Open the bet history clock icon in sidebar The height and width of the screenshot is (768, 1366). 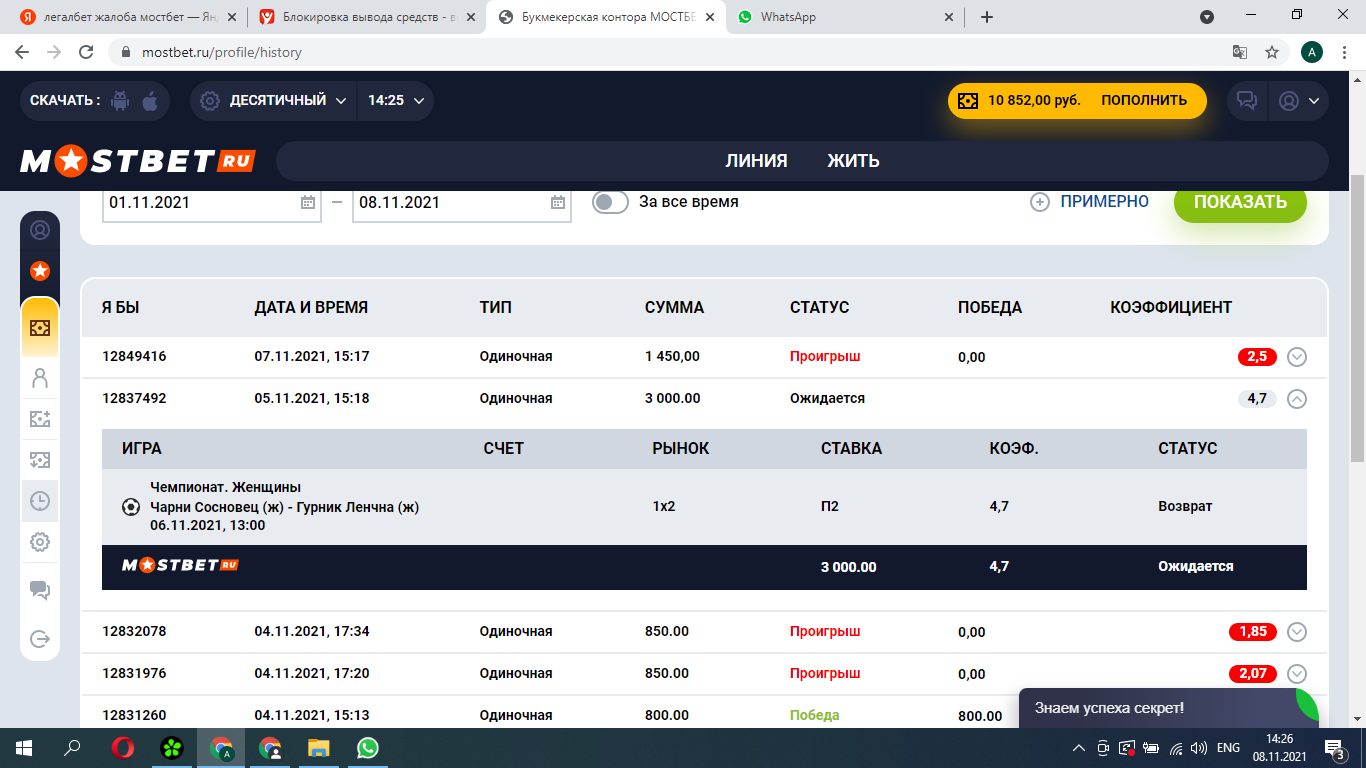(40, 501)
